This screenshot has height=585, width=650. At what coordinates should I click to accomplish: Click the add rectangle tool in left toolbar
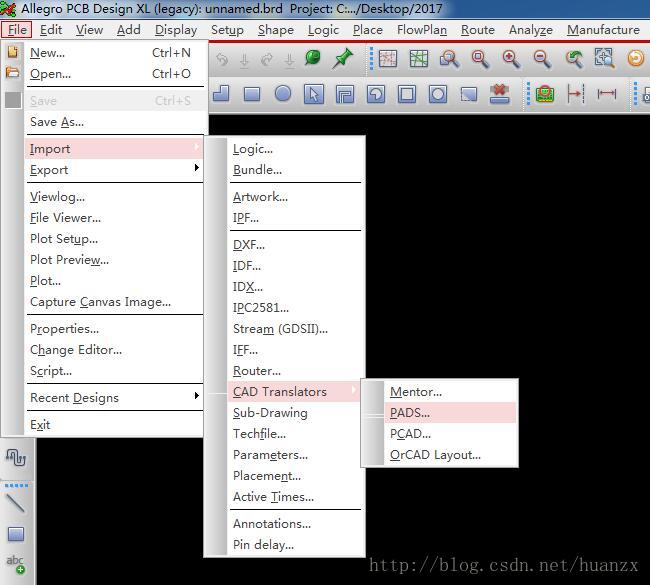tap(15, 534)
